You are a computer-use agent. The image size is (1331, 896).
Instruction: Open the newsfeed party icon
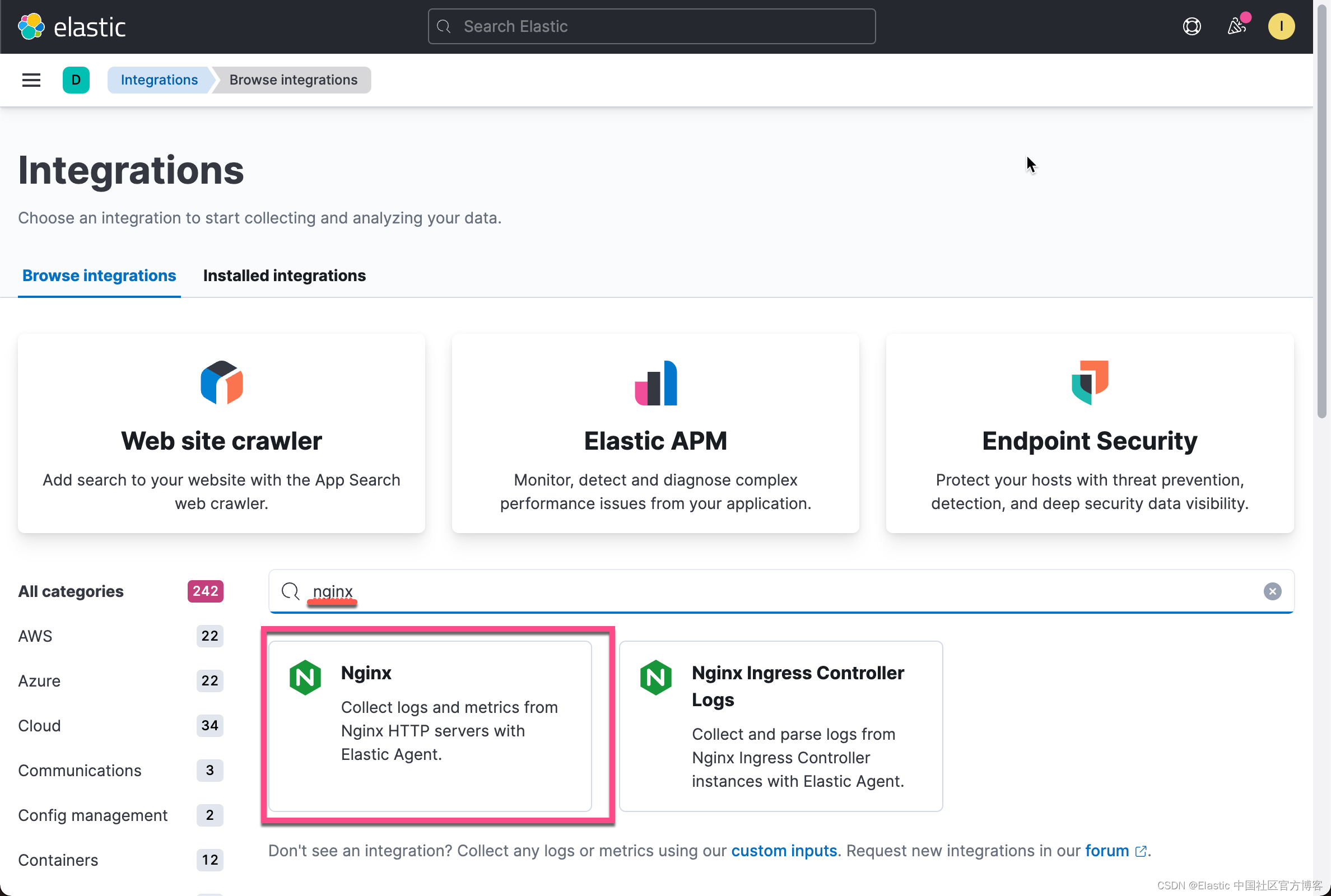pyautogui.click(x=1236, y=26)
